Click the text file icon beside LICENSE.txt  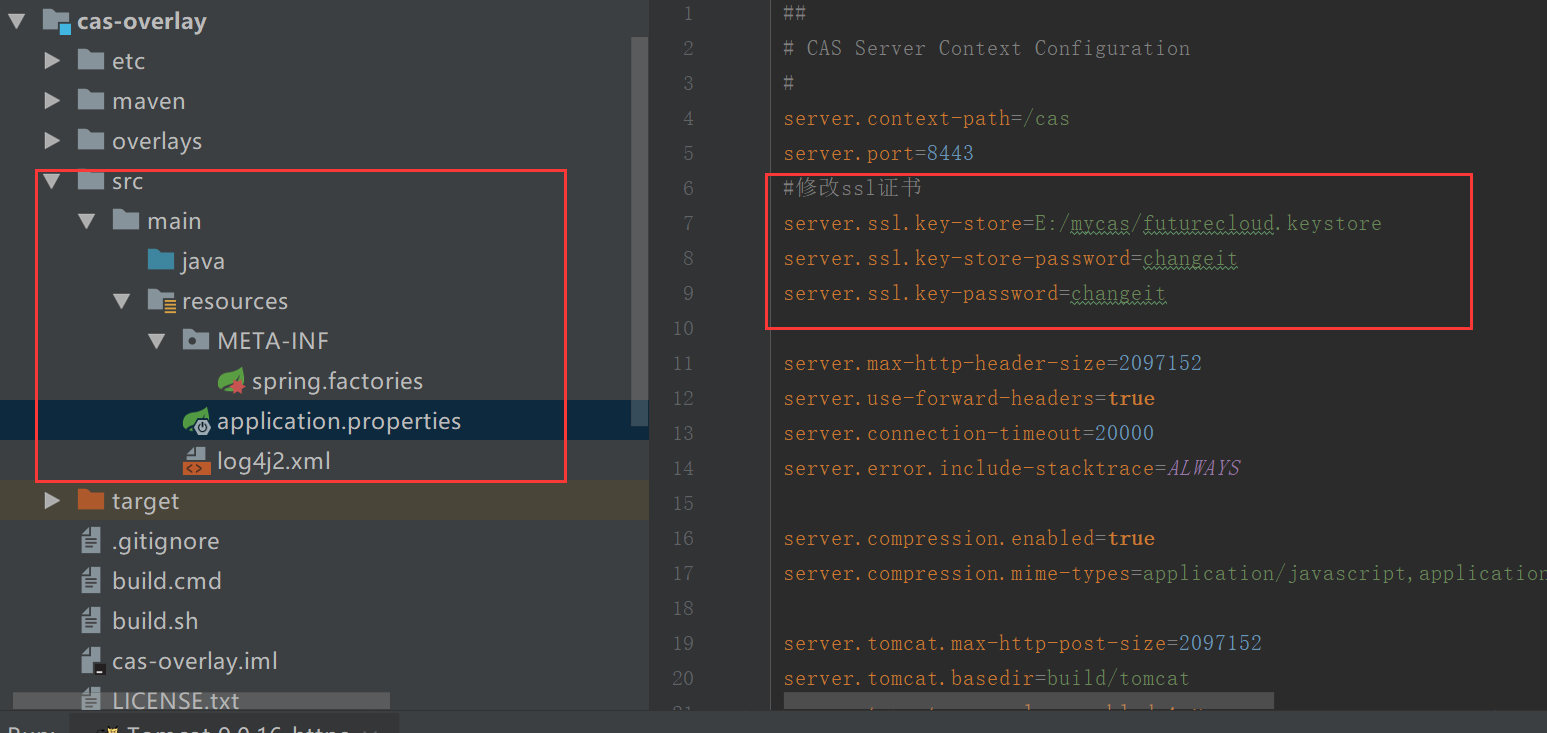90,700
